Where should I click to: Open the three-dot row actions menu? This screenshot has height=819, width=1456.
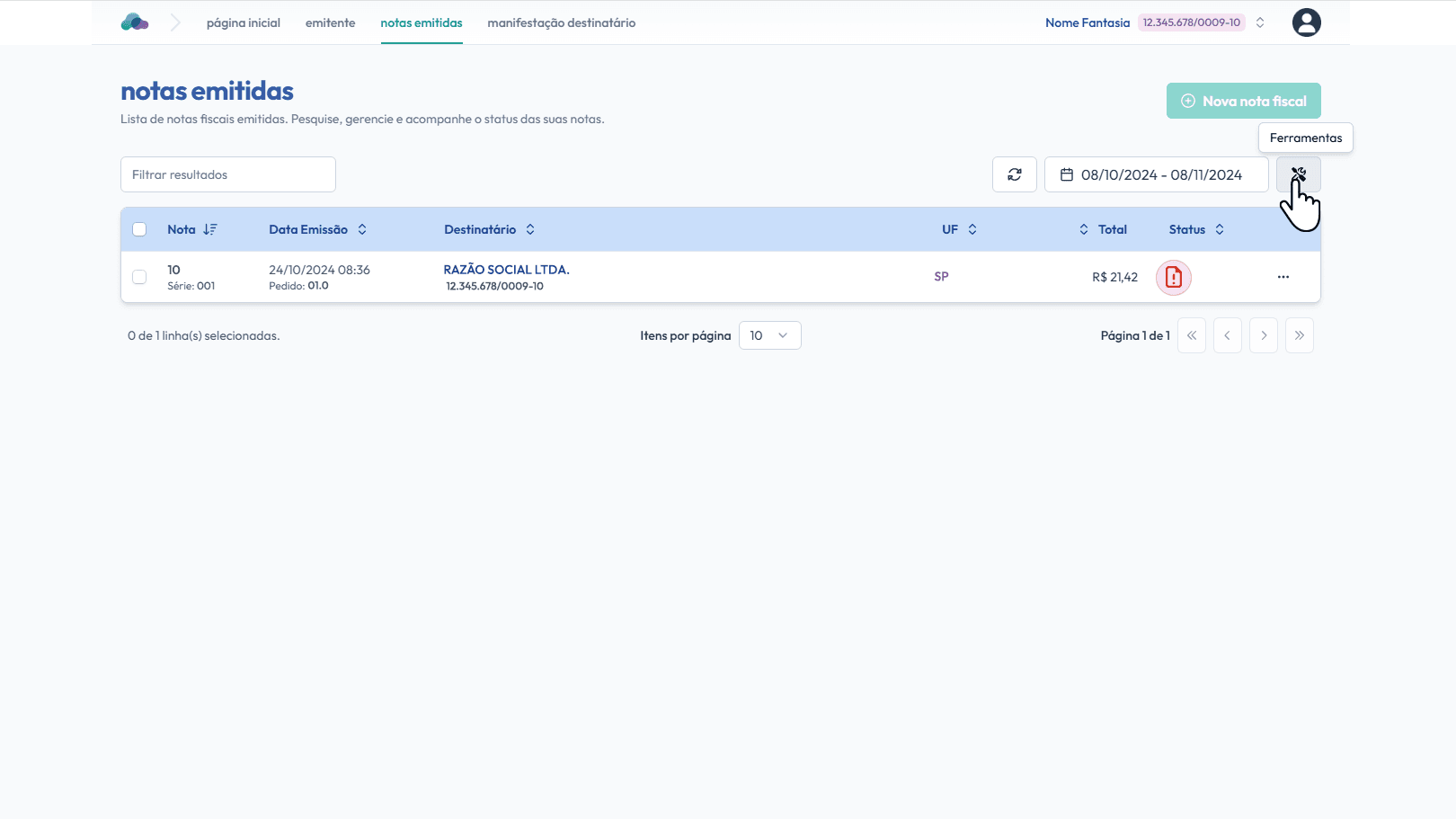(x=1283, y=277)
